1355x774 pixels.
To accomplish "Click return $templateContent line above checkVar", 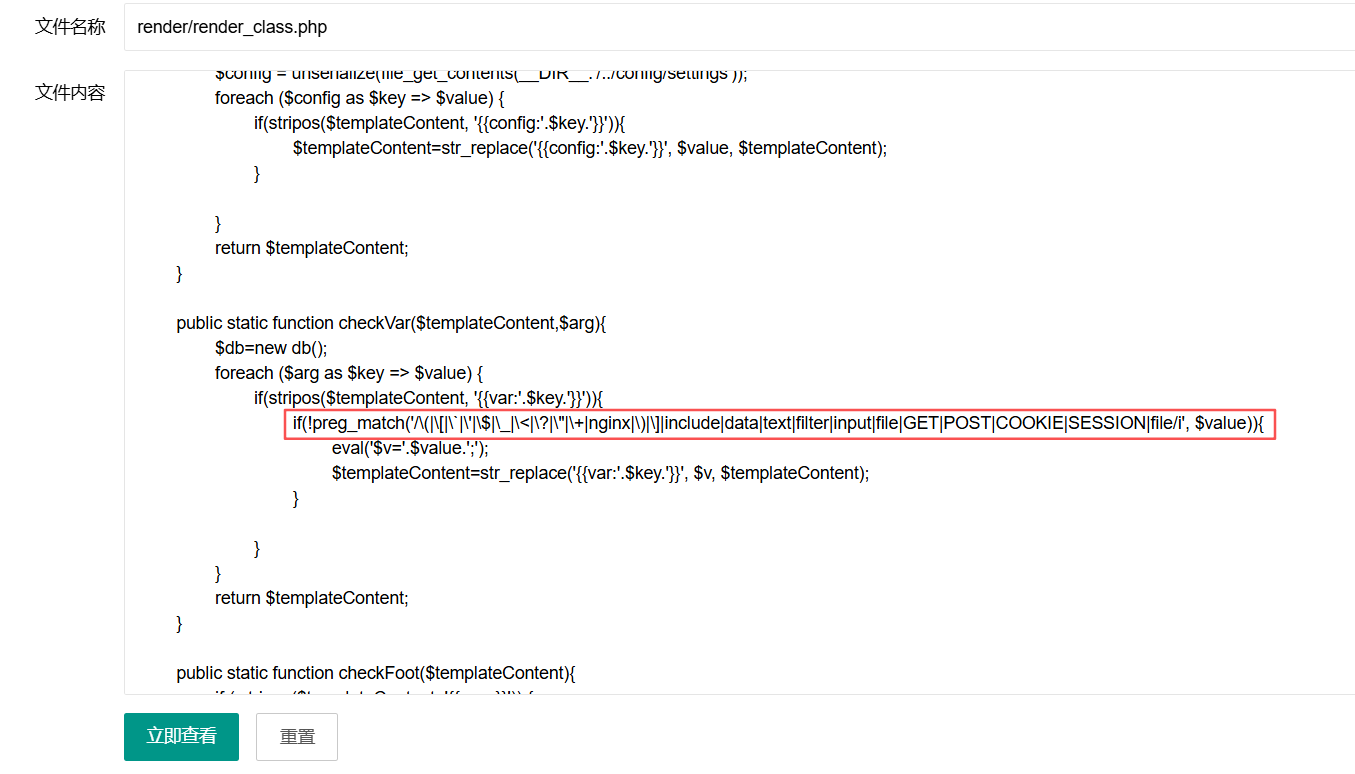I will click(x=311, y=248).
